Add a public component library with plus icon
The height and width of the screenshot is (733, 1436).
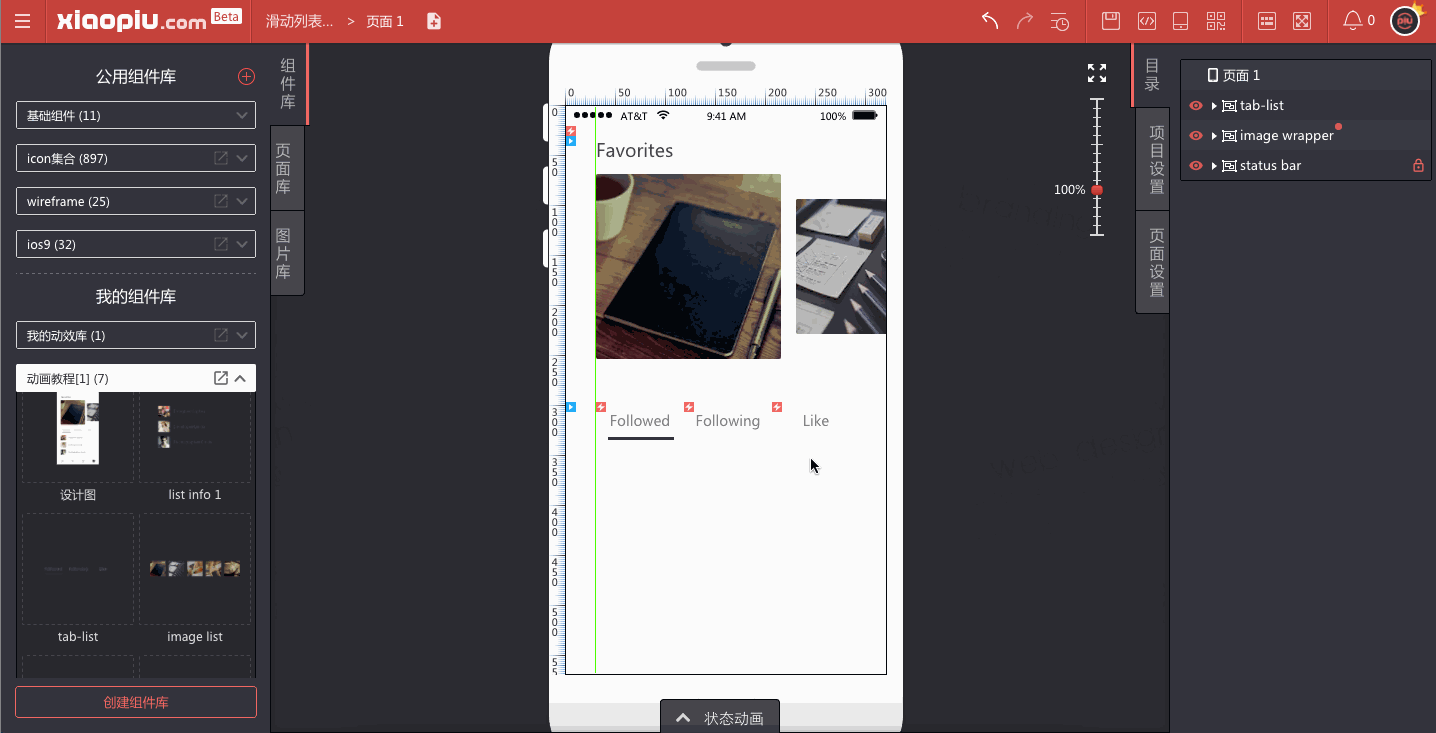246,76
